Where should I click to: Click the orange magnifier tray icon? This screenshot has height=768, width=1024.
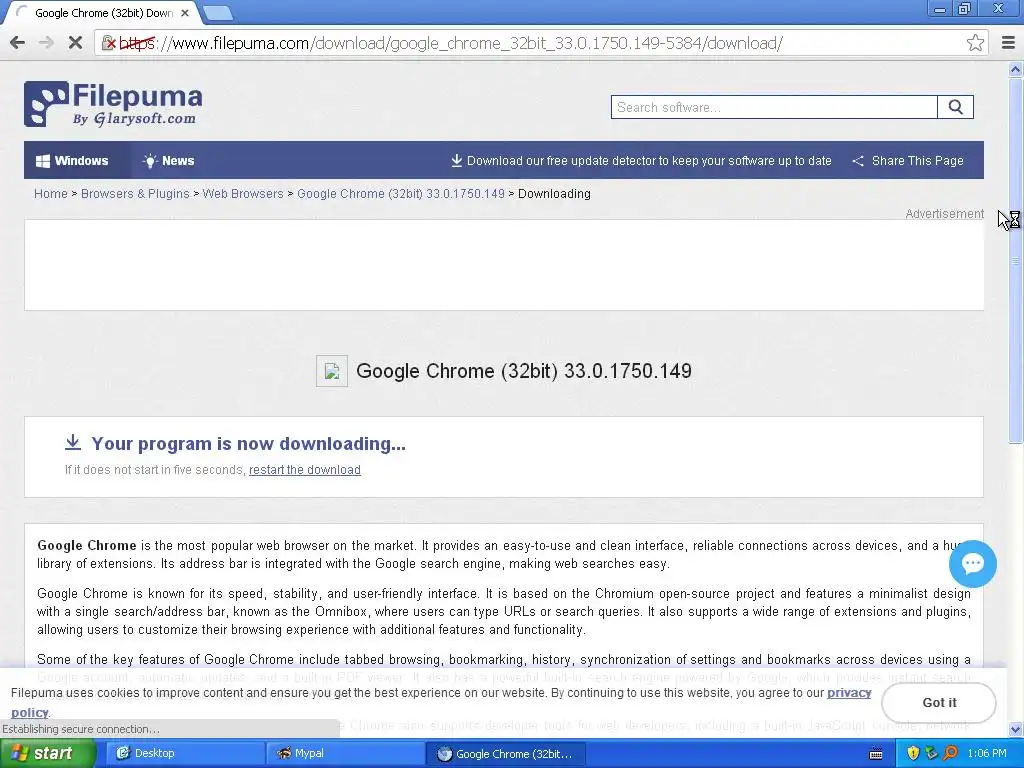(950, 754)
